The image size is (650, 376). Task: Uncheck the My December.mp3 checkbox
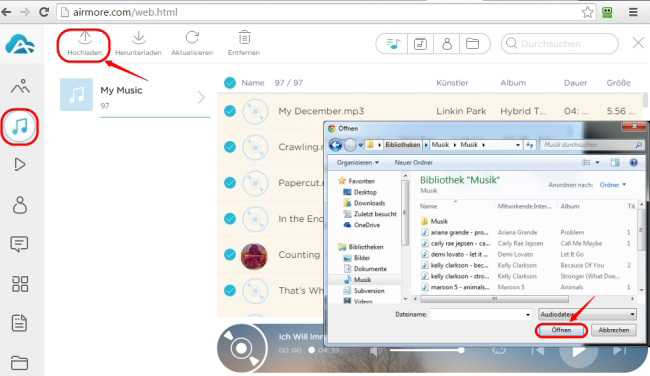pos(230,111)
